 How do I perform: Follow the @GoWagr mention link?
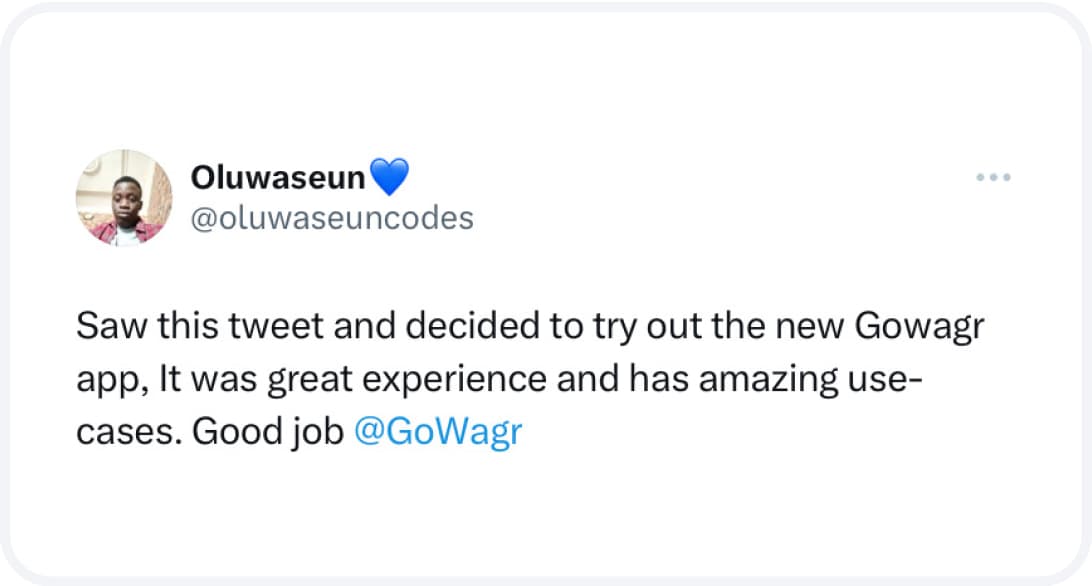(x=438, y=431)
